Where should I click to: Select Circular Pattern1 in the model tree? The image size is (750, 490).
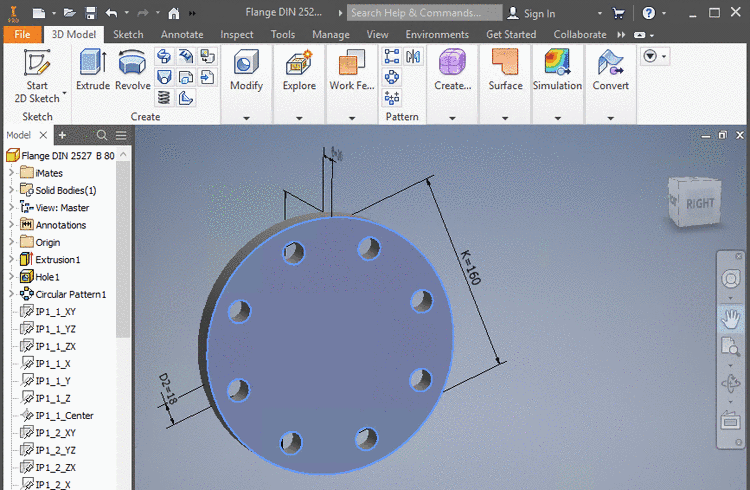click(x=70, y=294)
